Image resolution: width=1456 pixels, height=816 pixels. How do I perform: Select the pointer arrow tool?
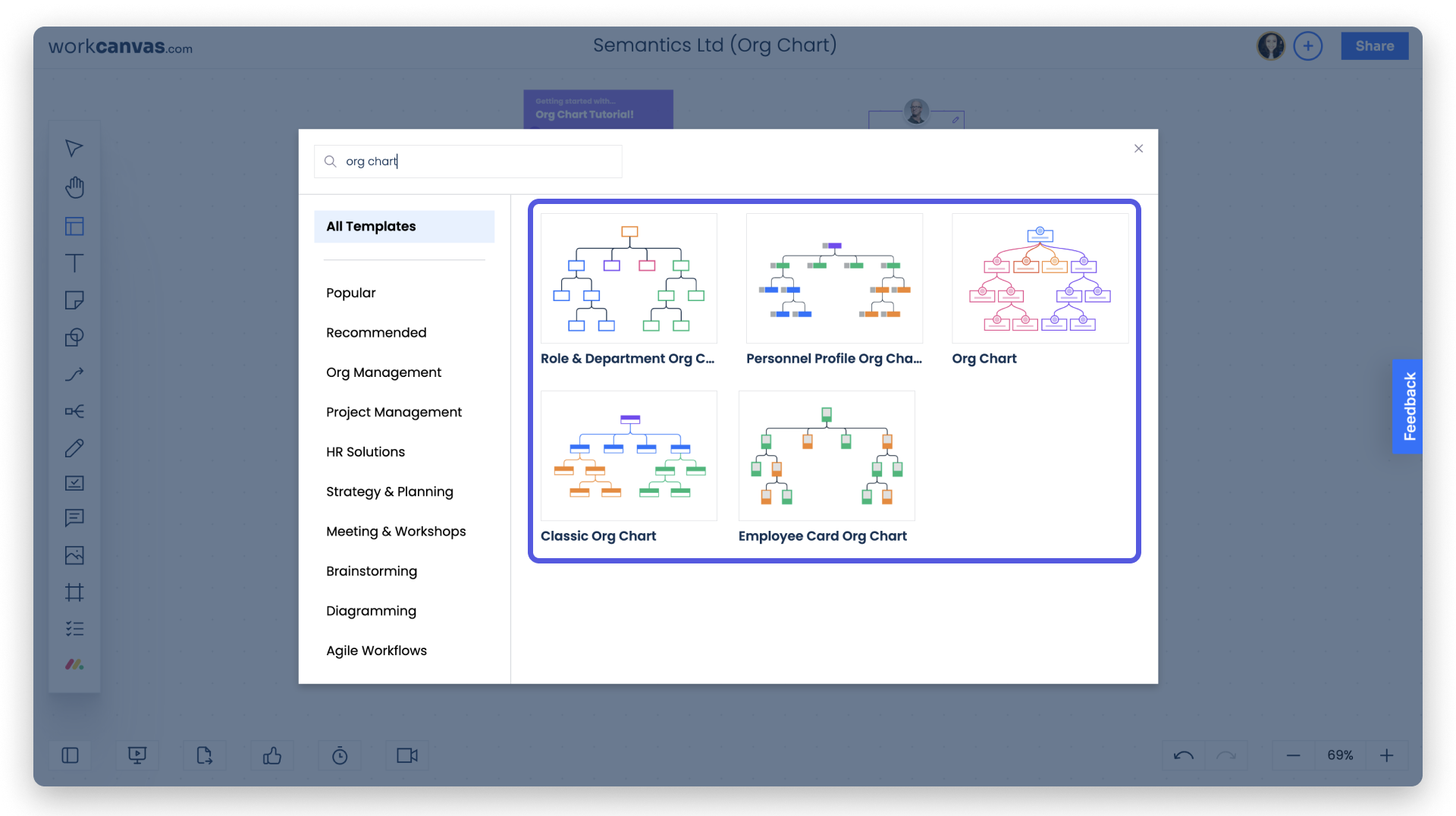[x=74, y=149]
